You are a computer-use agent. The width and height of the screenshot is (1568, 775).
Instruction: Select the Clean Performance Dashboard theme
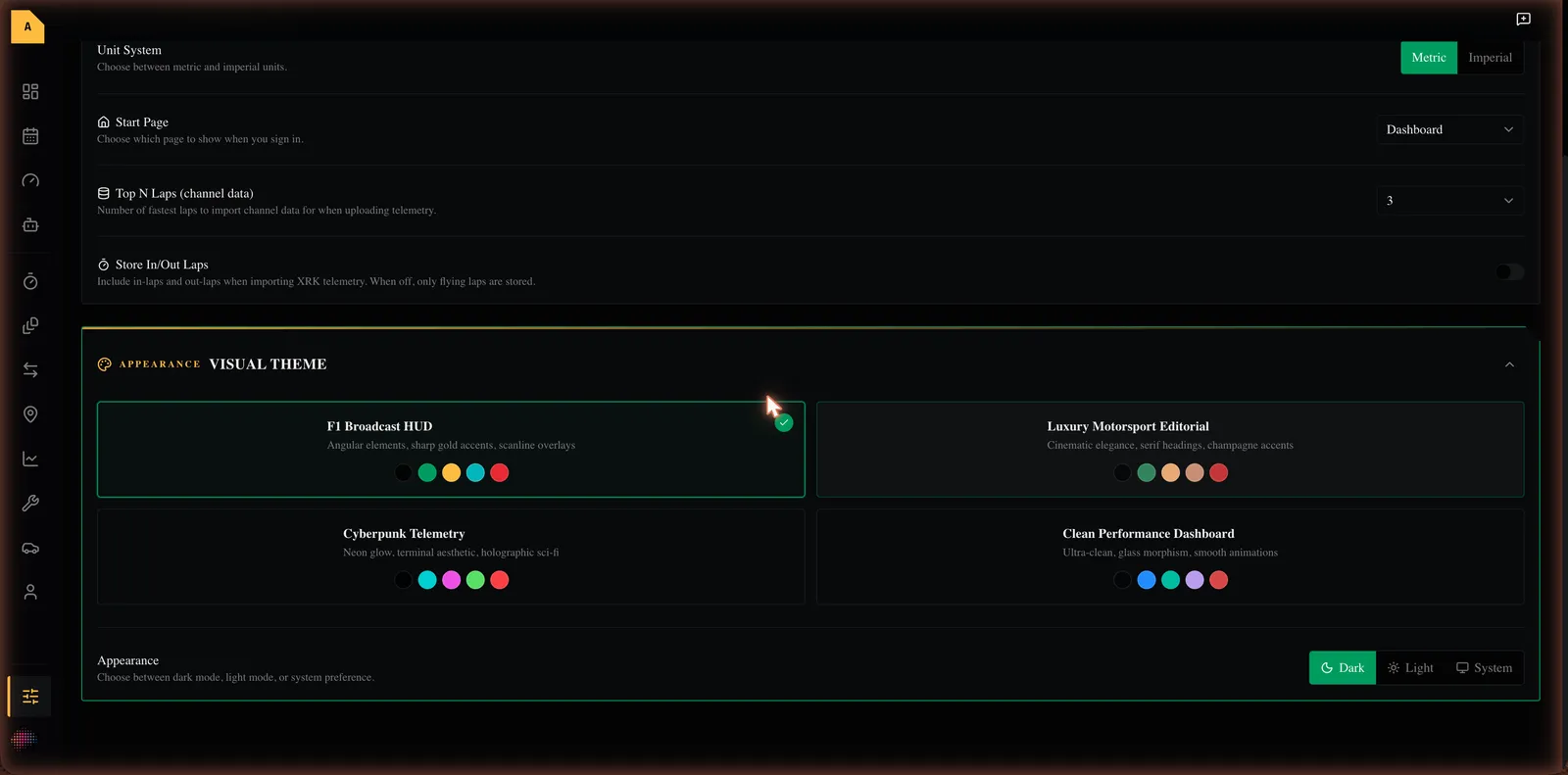pyautogui.click(x=1170, y=557)
